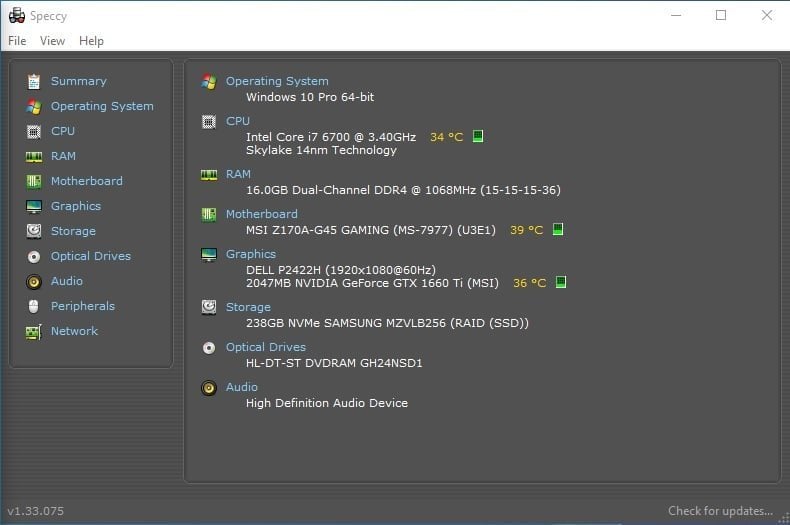Click the Storage hard drive icon in sidebar

pos(34,231)
